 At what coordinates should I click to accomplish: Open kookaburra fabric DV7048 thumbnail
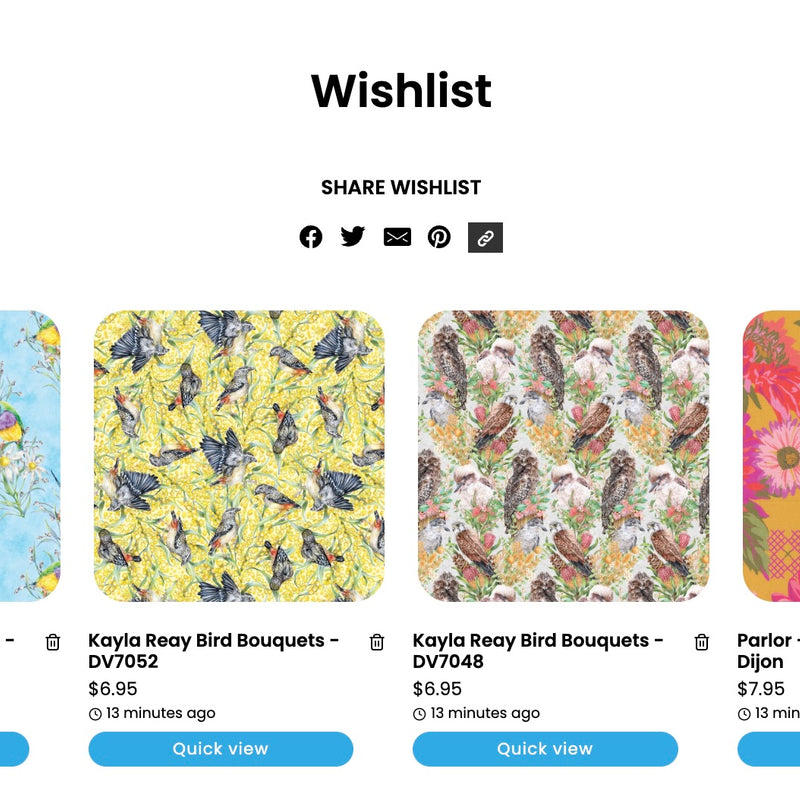pyautogui.click(x=564, y=456)
